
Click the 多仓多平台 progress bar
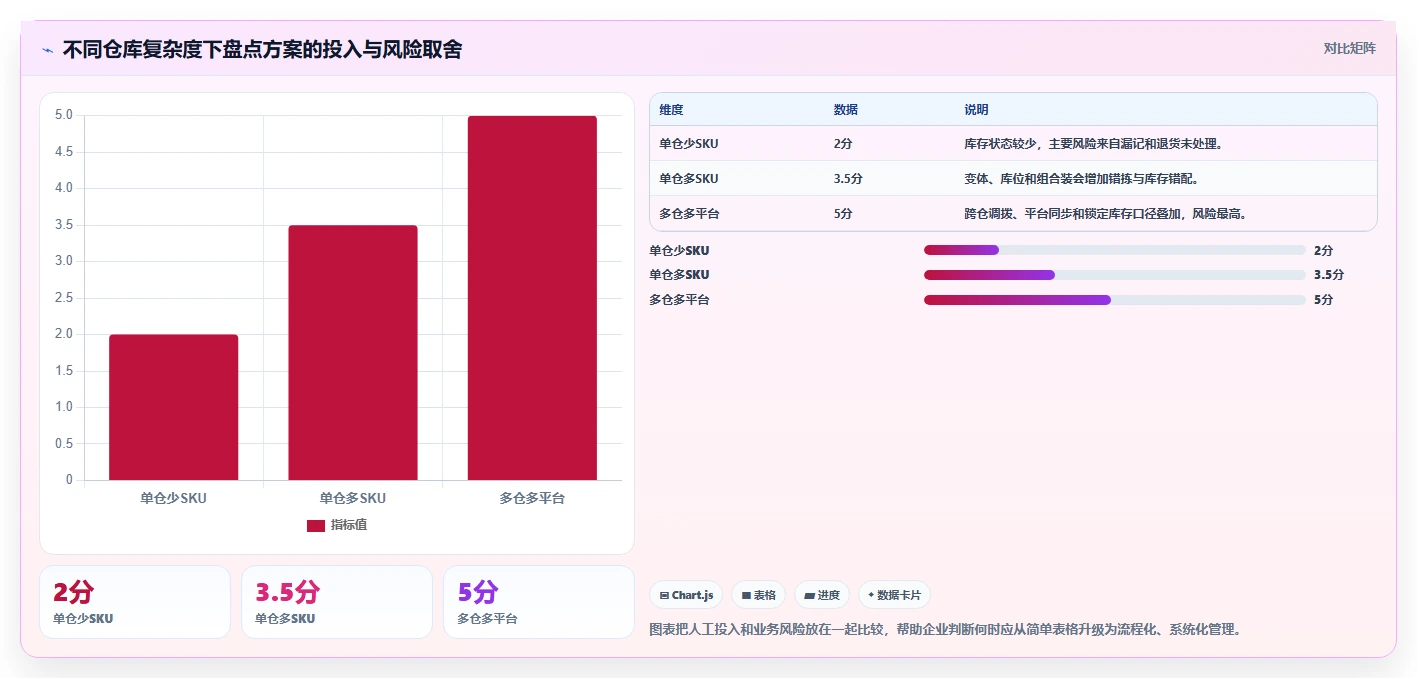pos(1115,299)
